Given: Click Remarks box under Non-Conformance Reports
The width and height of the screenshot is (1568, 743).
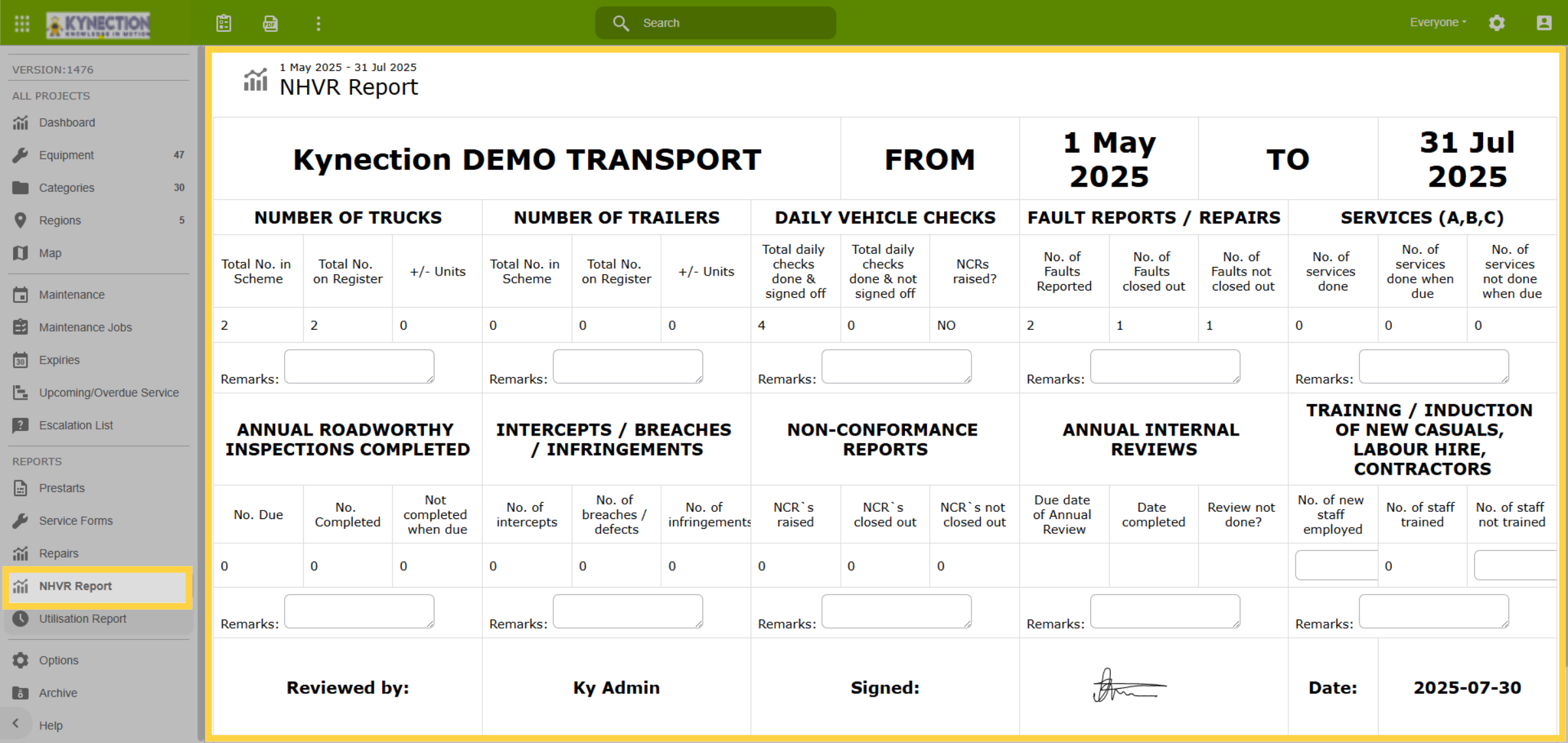Looking at the screenshot, I should pyautogui.click(x=896, y=611).
